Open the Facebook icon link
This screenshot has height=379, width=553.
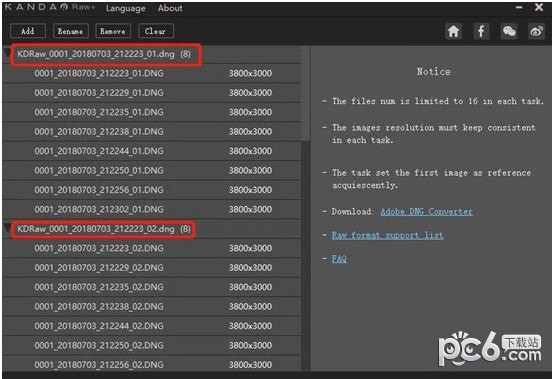pos(481,31)
